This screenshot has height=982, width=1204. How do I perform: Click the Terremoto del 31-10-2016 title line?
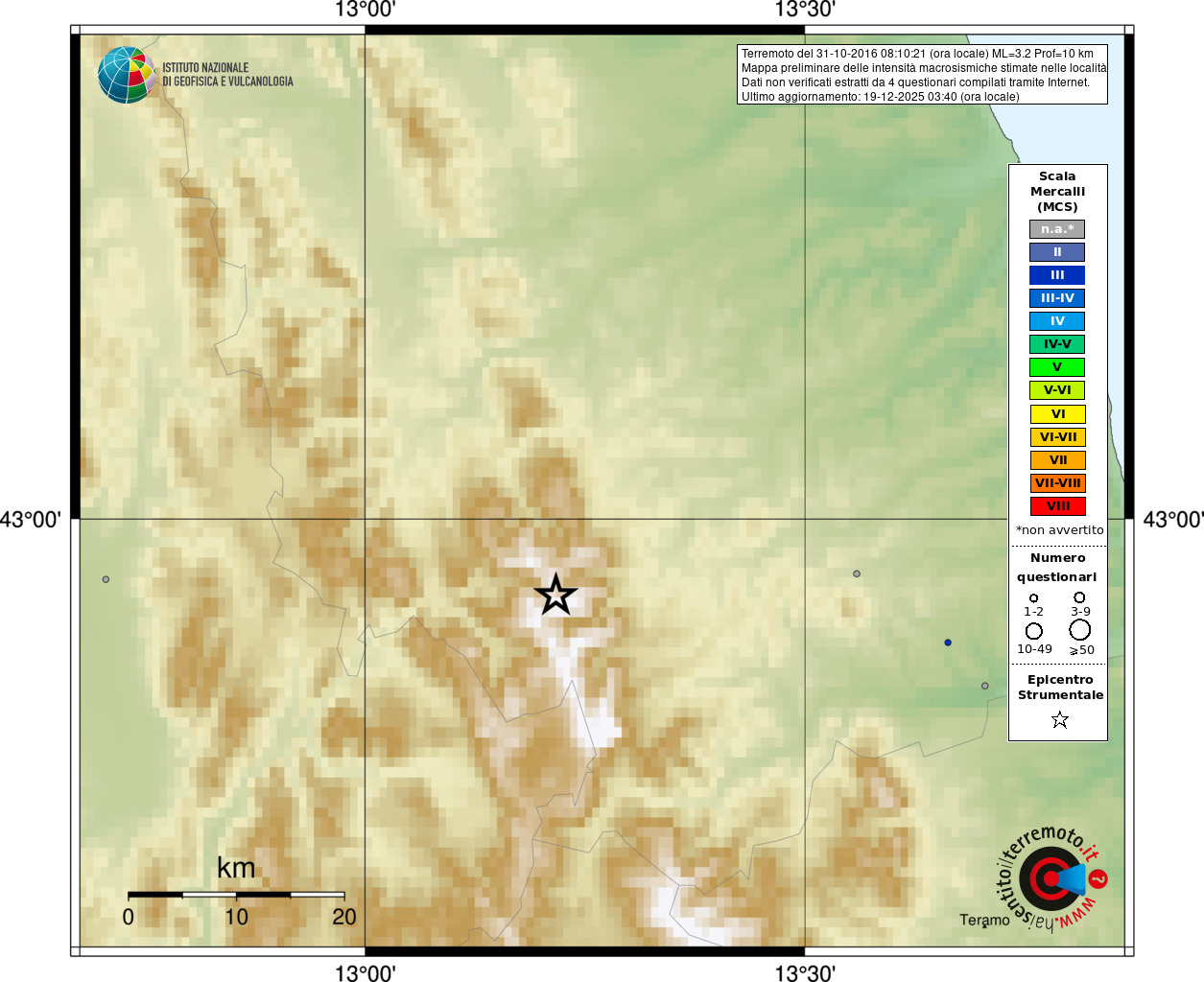pyautogui.click(x=917, y=54)
